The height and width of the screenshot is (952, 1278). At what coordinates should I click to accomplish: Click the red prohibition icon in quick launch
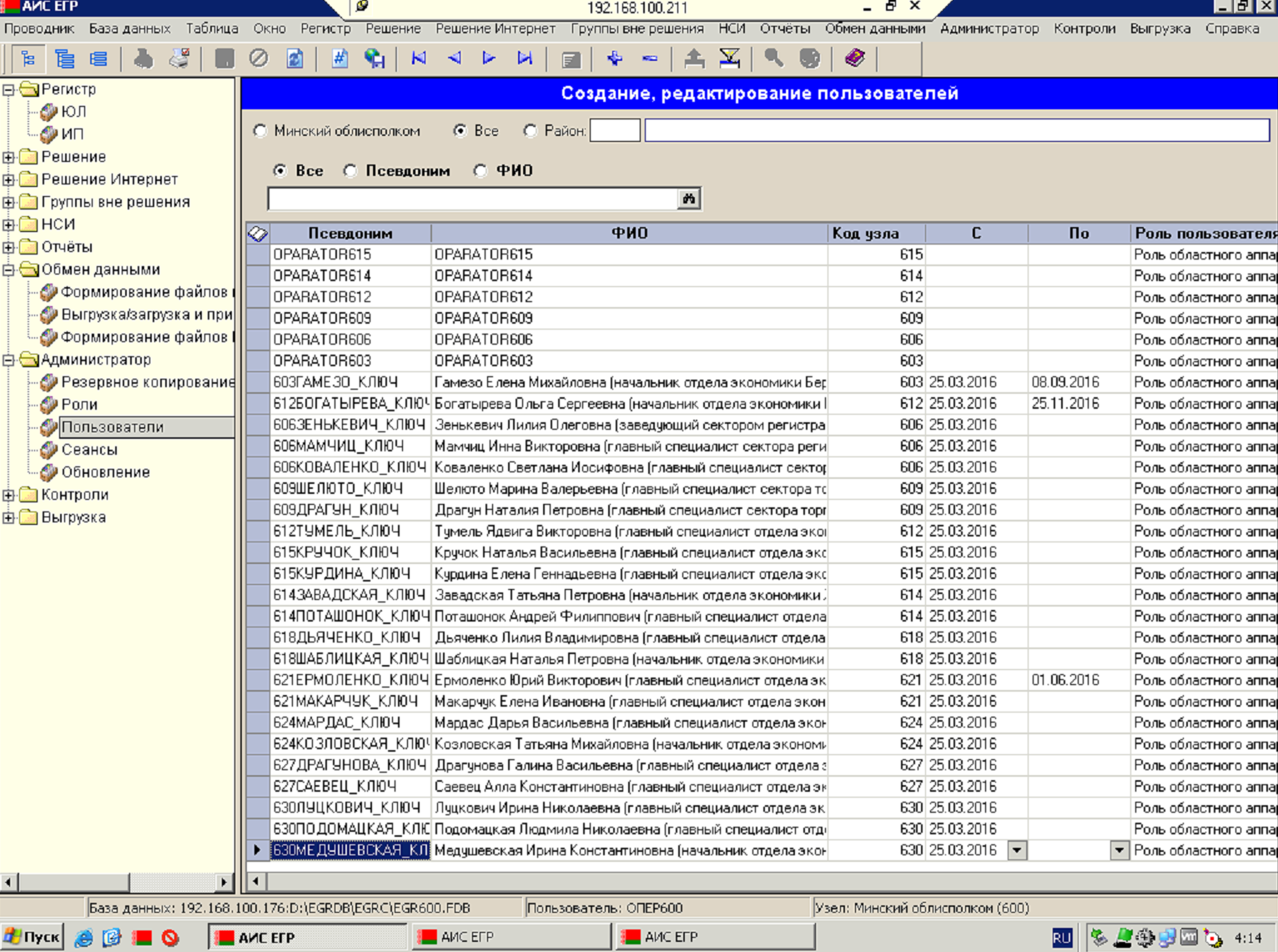point(170,938)
